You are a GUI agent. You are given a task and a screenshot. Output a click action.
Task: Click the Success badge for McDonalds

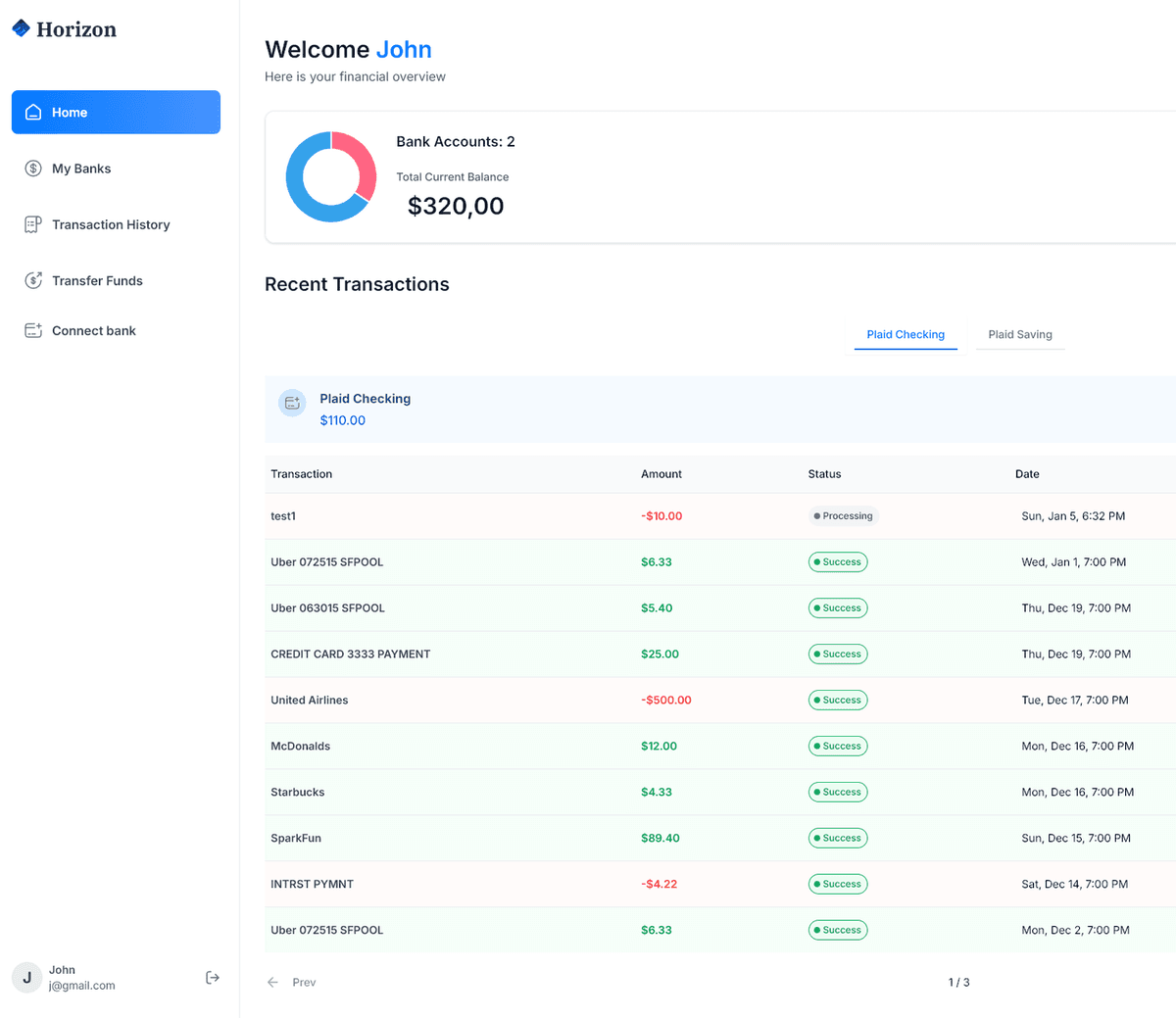coord(838,746)
